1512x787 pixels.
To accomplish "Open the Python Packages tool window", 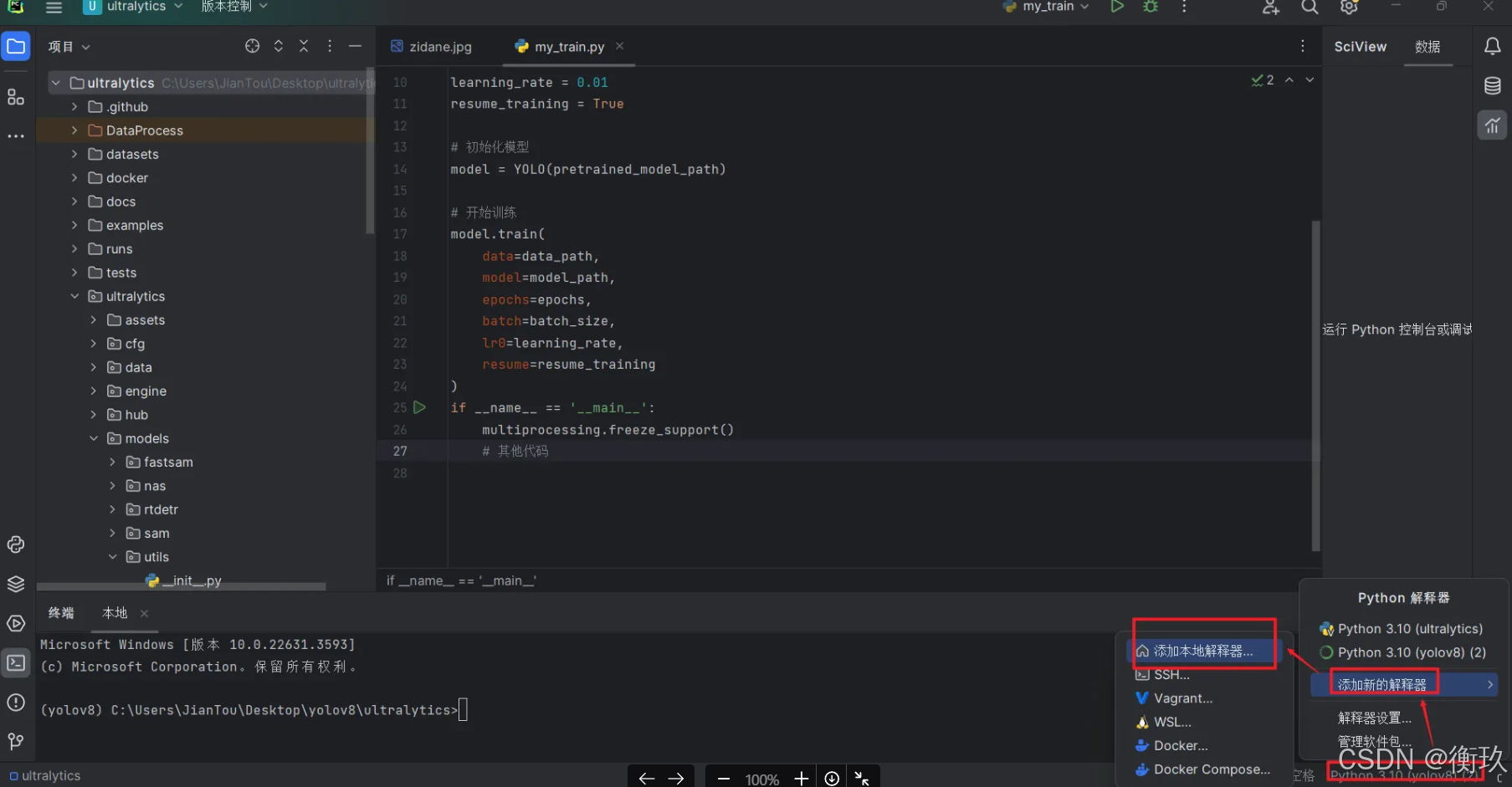I will 15,584.
